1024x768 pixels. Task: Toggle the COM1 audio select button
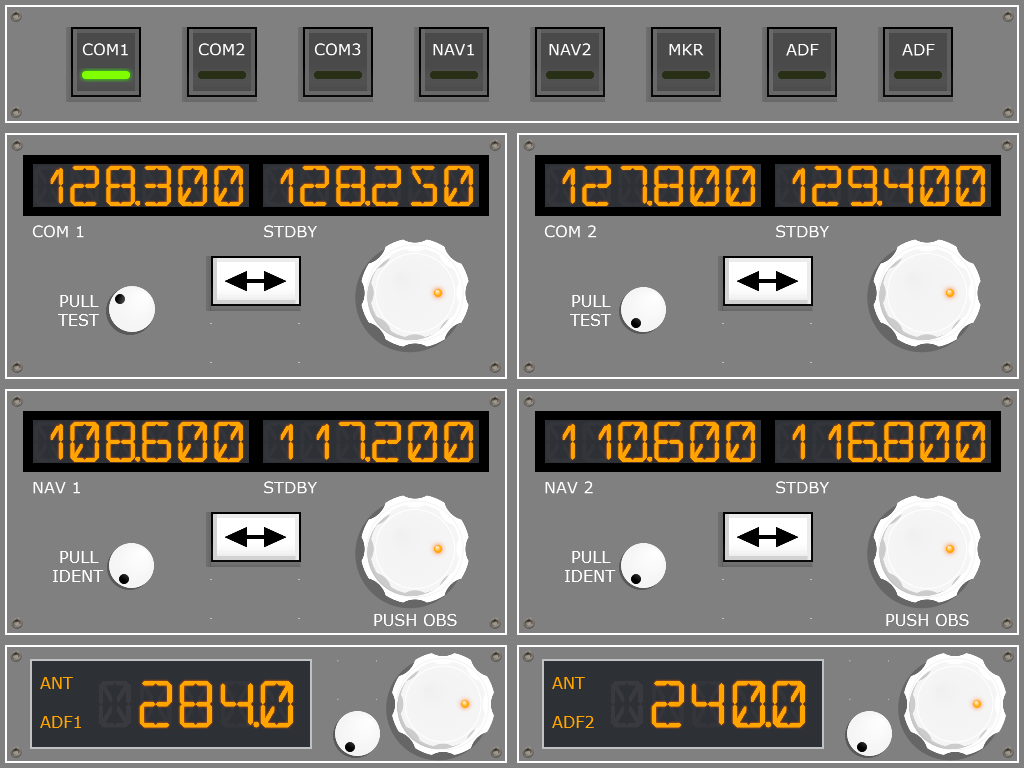tap(106, 62)
